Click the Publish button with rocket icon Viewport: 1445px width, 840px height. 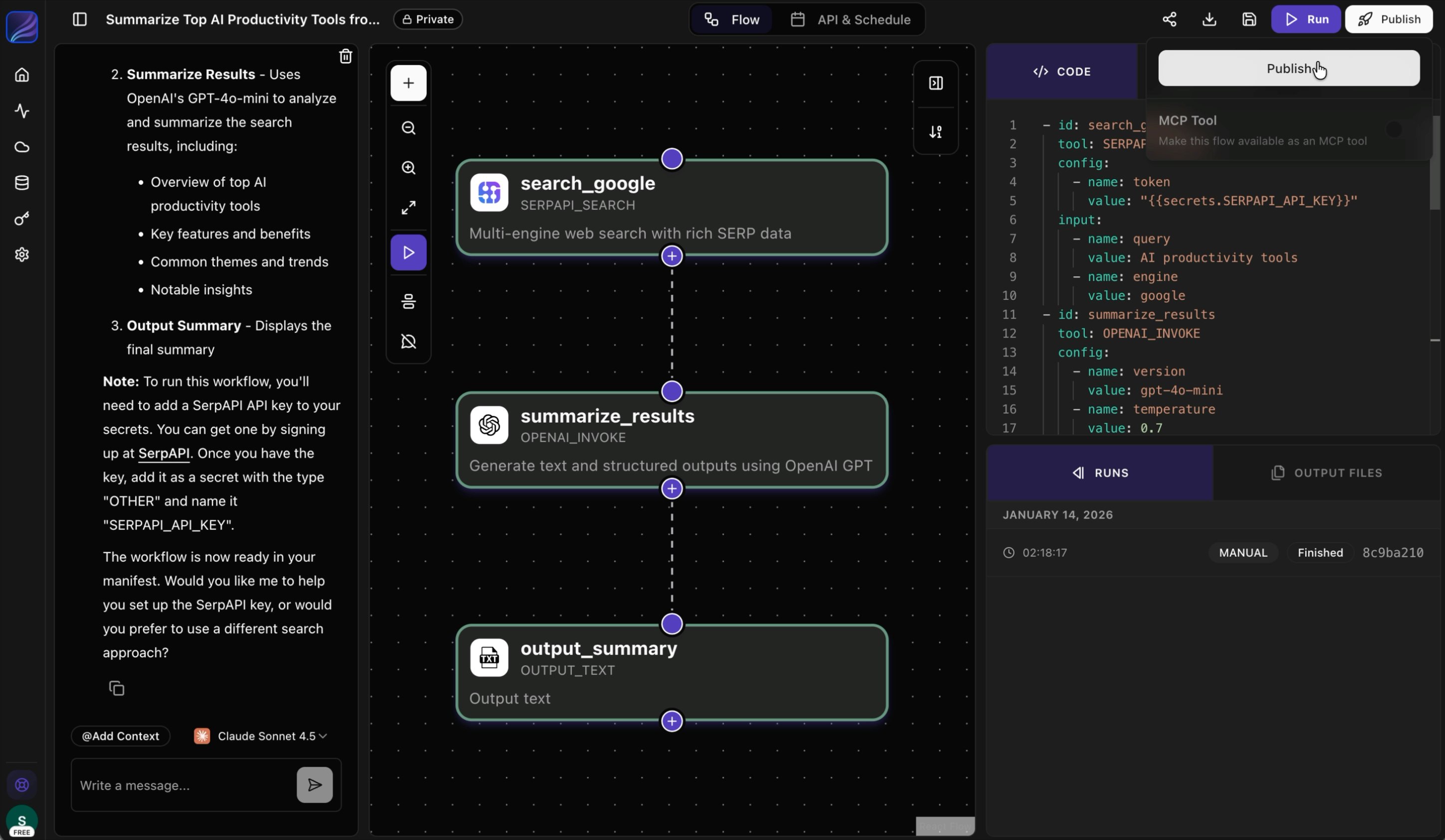click(x=1388, y=19)
